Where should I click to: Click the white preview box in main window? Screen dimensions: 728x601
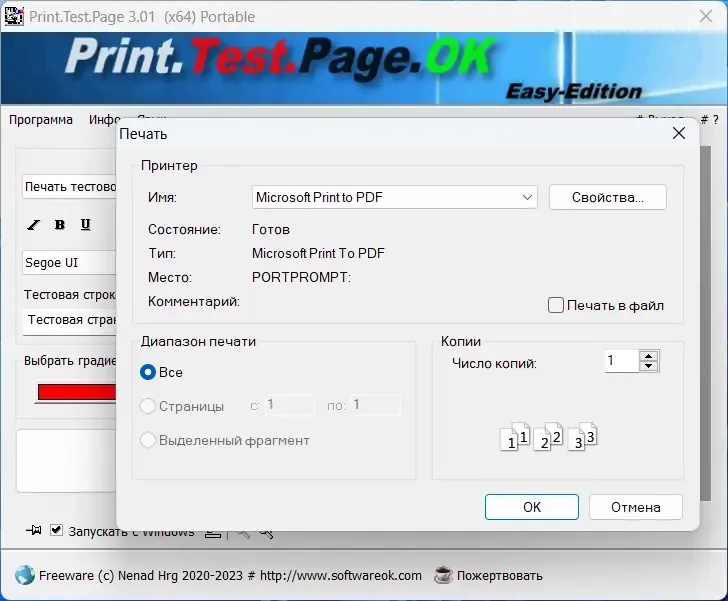(x=66, y=461)
